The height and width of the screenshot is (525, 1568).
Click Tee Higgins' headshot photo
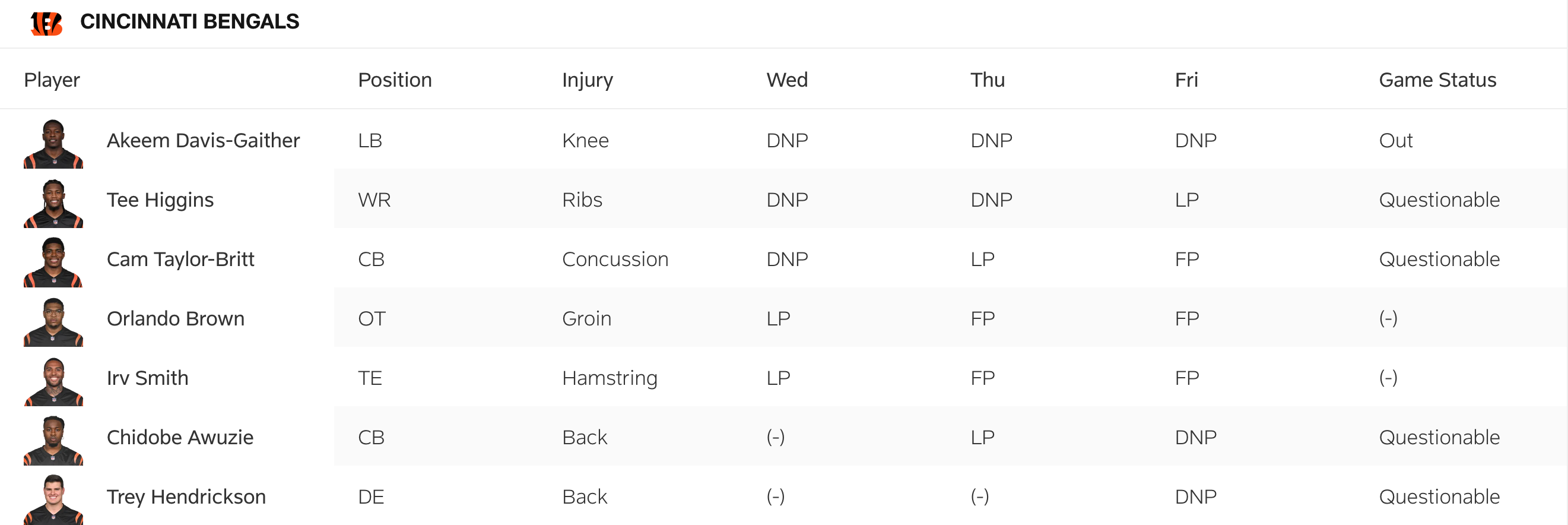click(53, 204)
